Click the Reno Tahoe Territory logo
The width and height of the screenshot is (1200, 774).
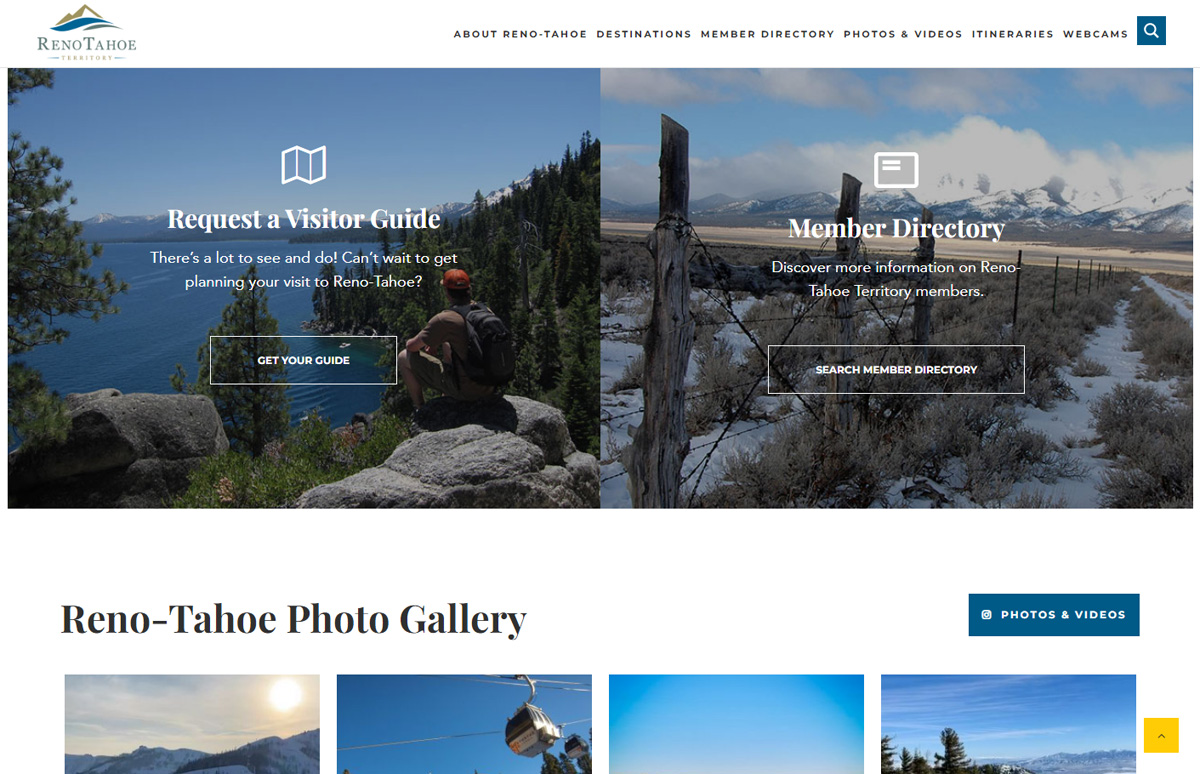click(87, 33)
